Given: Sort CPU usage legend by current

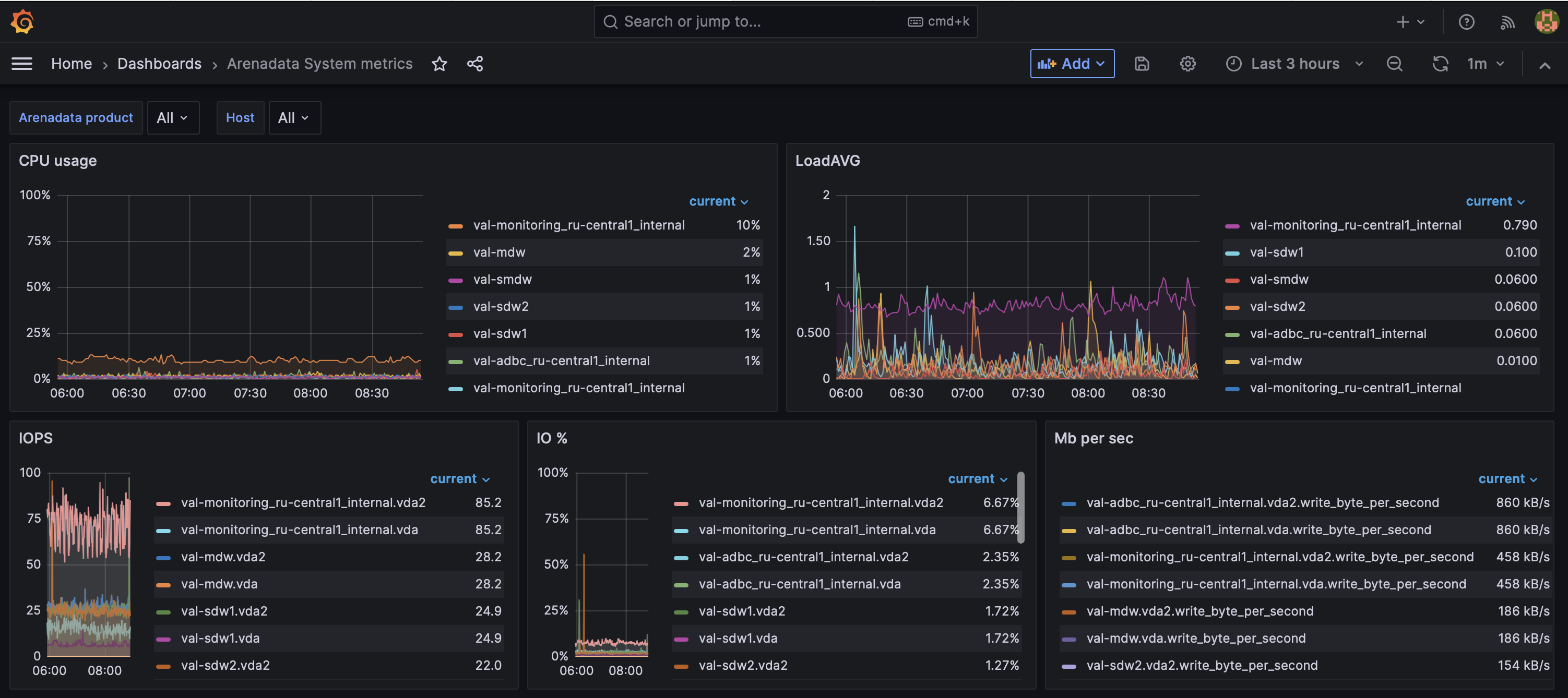Looking at the screenshot, I should (x=718, y=201).
